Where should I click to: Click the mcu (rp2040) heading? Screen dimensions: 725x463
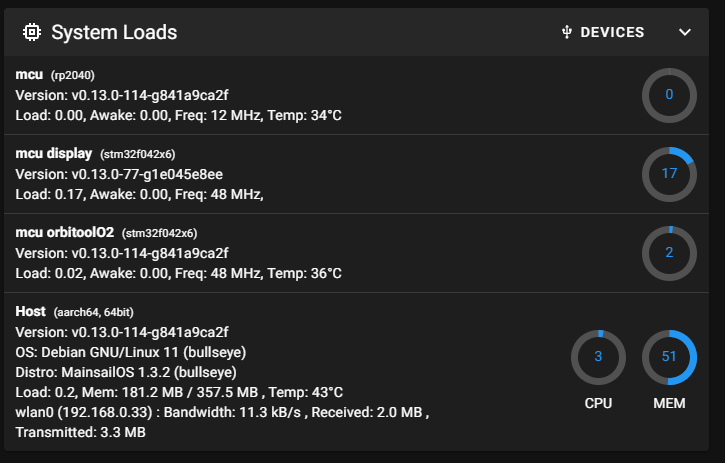55,74
